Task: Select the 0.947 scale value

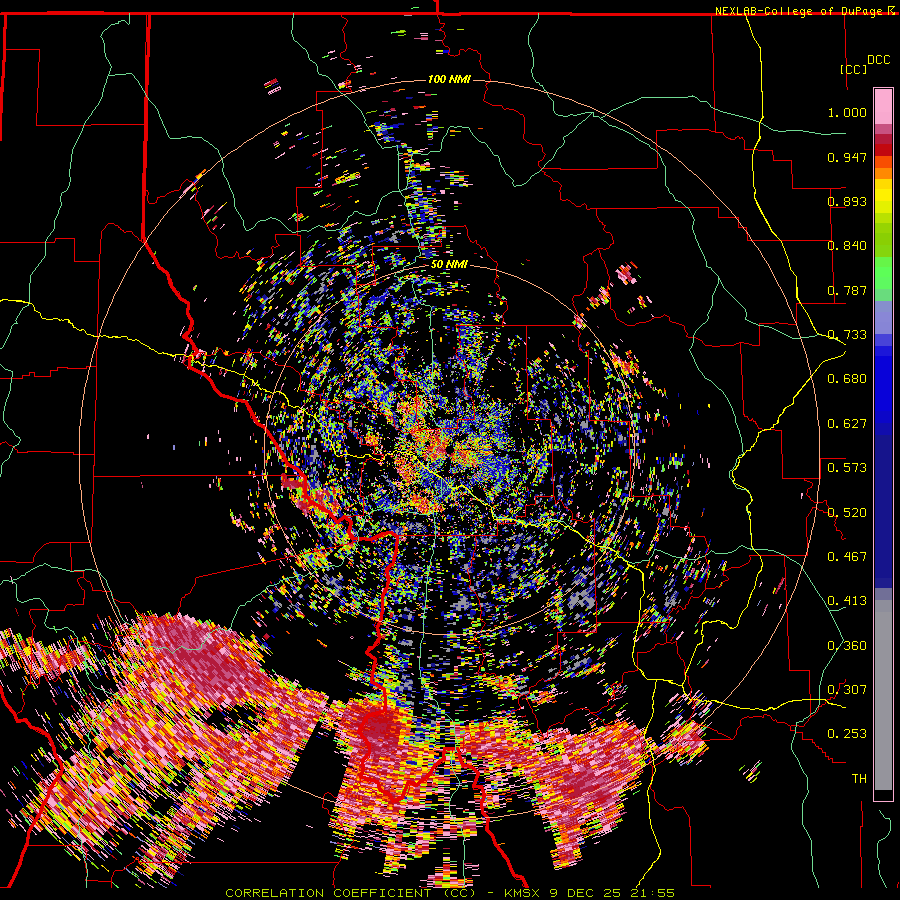Action: pos(847,157)
